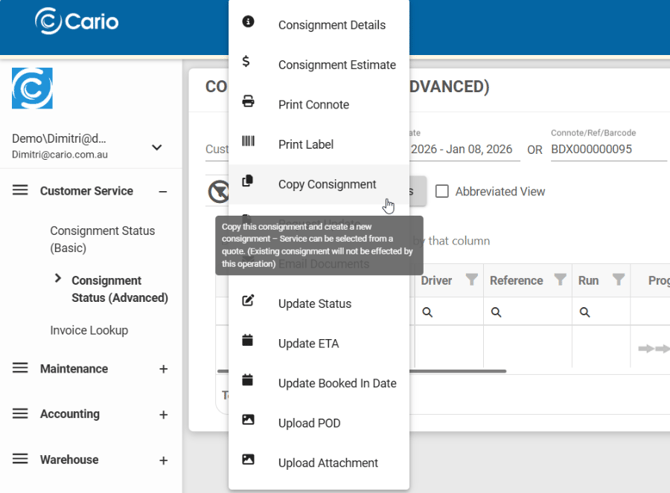670x493 pixels.
Task: Click the Copy Consignment icon
Action: 248,182
